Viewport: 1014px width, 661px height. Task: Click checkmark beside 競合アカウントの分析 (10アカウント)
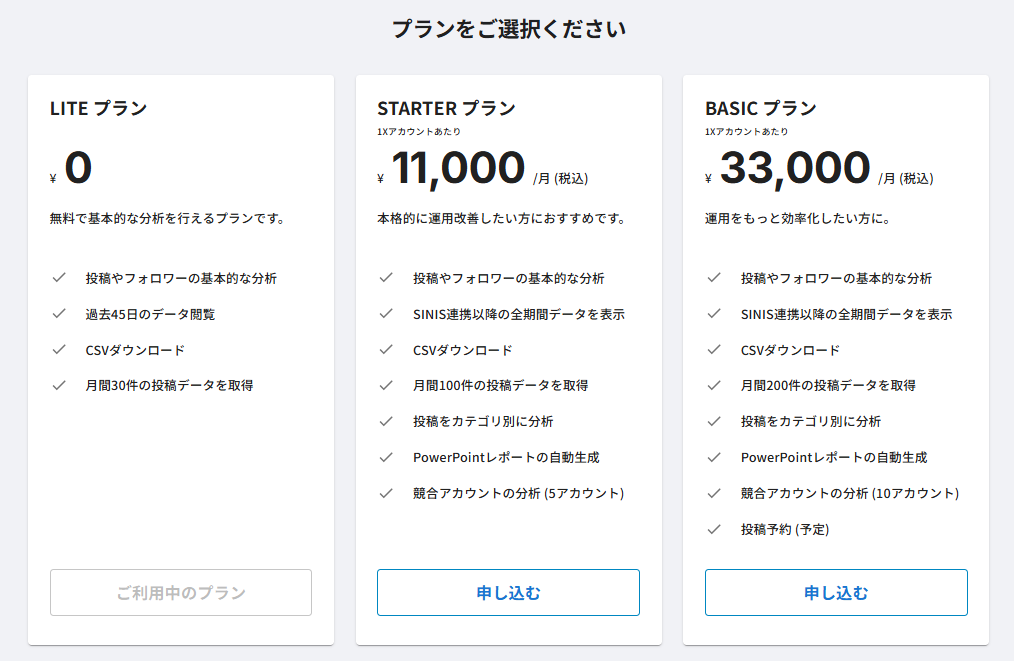(x=714, y=493)
